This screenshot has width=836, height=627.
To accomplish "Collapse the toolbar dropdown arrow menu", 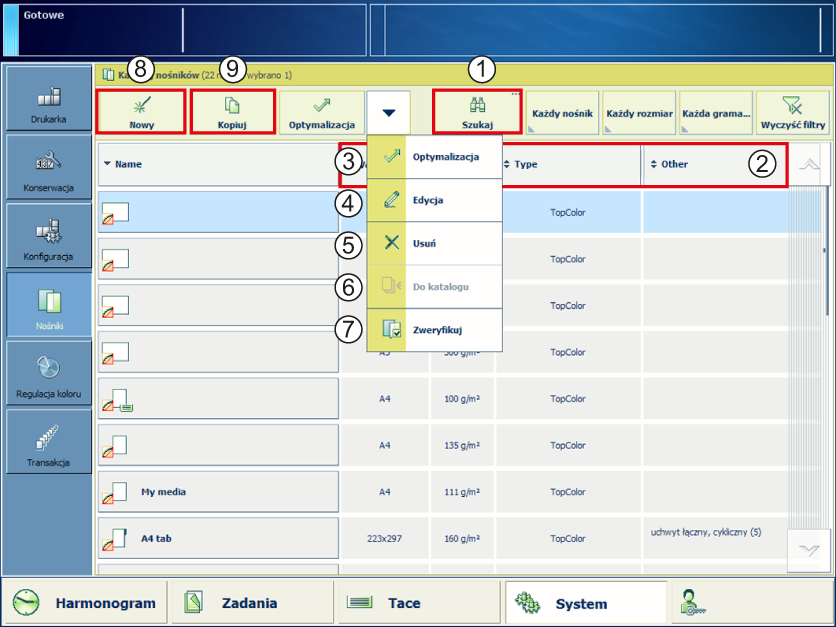I will click(x=389, y=113).
